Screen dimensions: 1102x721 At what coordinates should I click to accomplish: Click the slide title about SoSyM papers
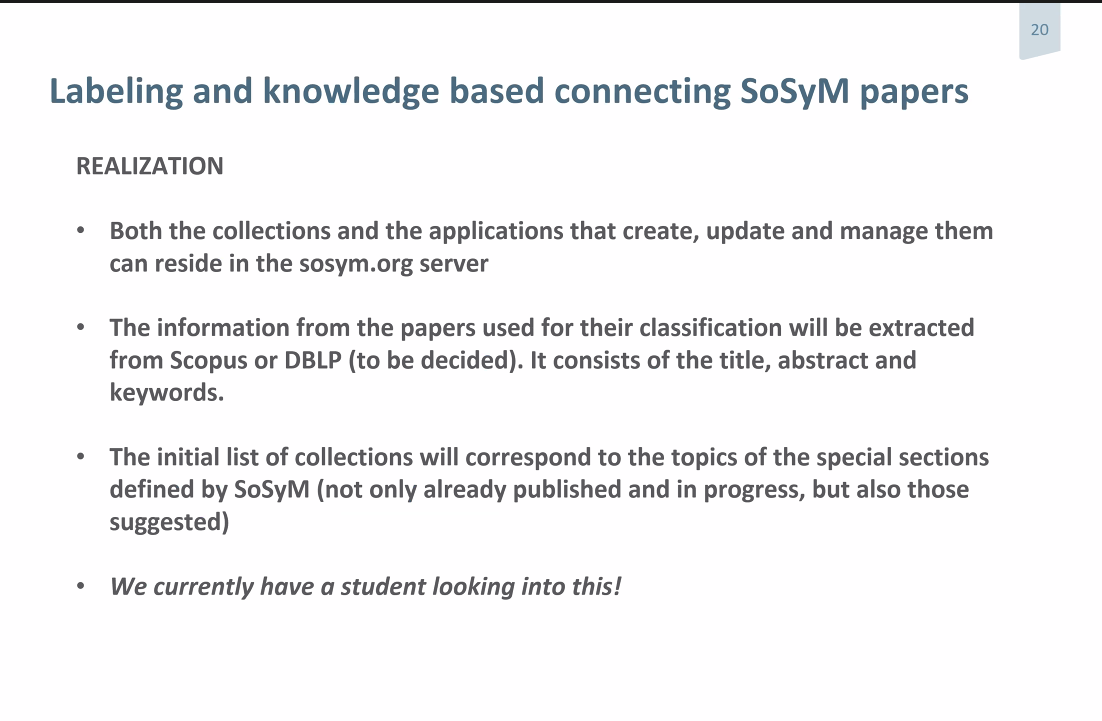click(x=509, y=92)
